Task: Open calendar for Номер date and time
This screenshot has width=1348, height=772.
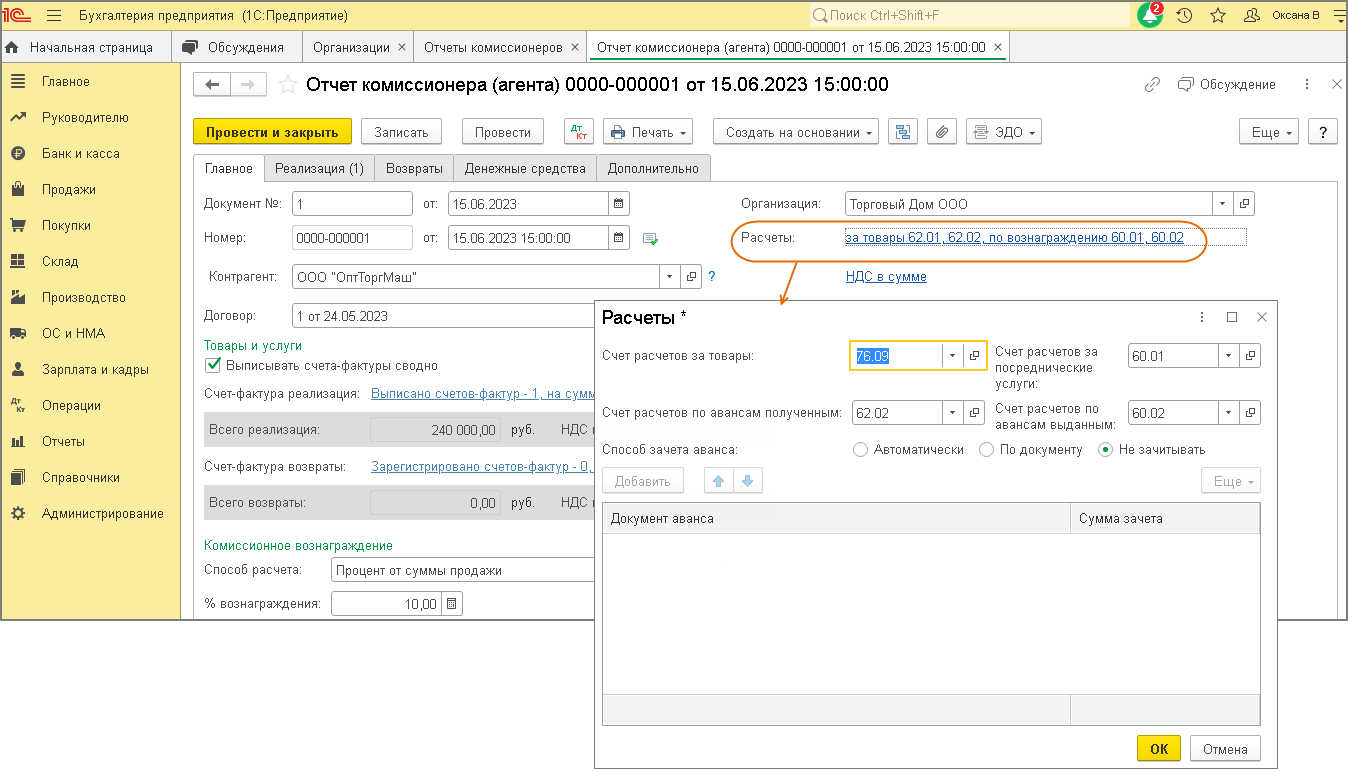Action: click(x=621, y=238)
